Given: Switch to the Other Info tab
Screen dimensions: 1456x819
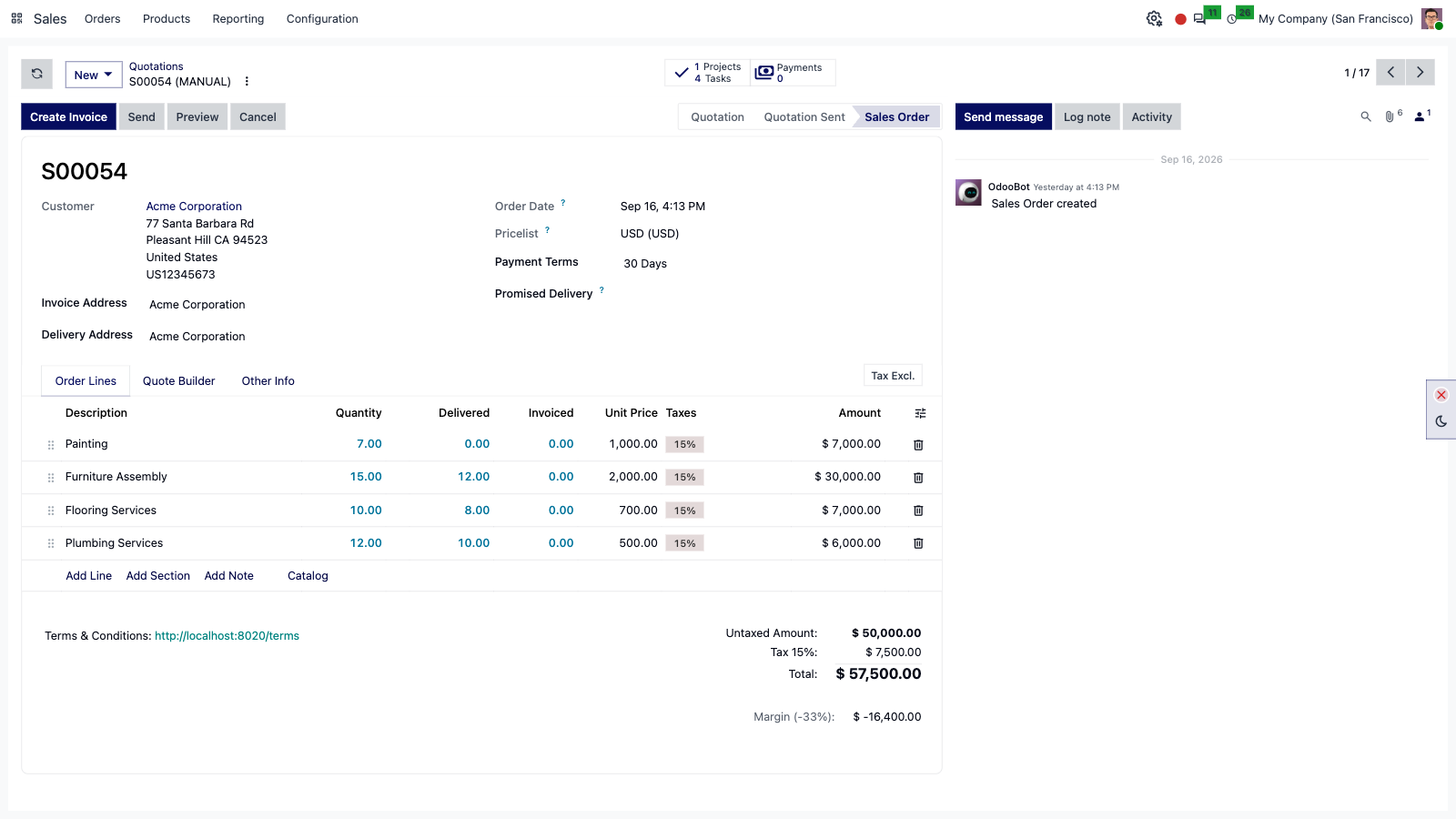Looking at the screenshot, I should point(268,381).
